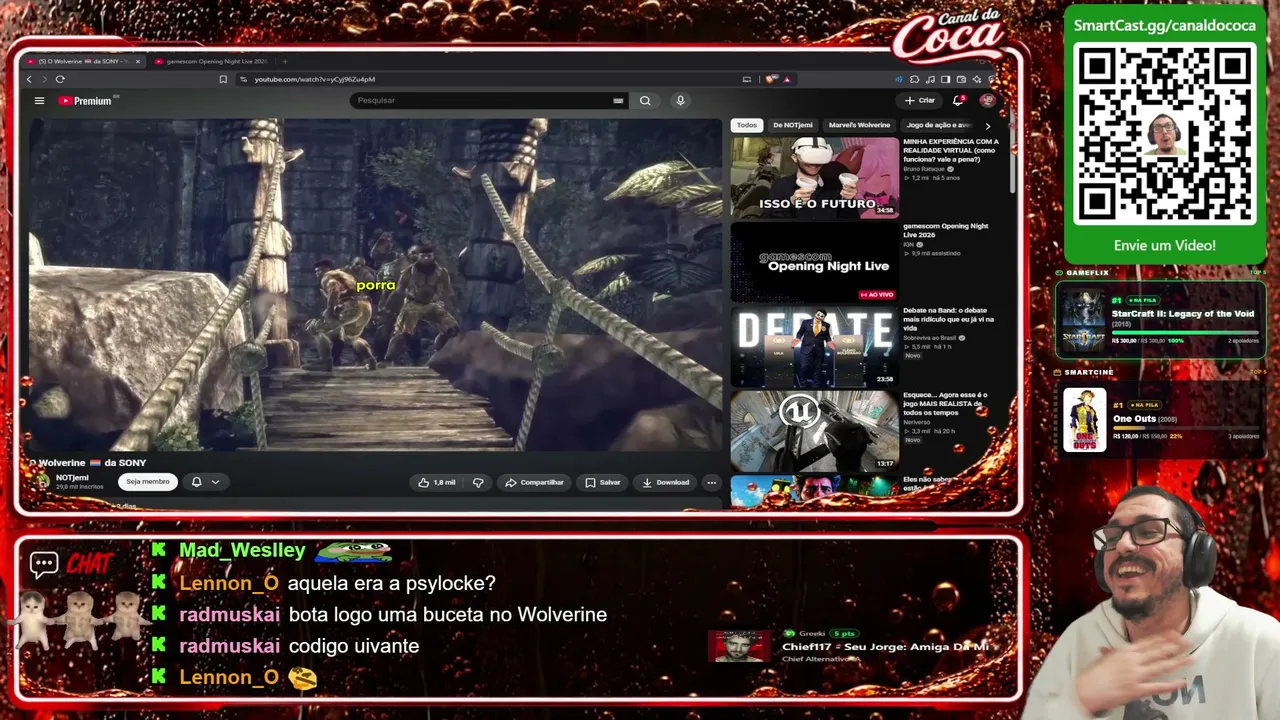
Task: Click the 'IGN' channel name under gamescom
Action: click(909, 244)
